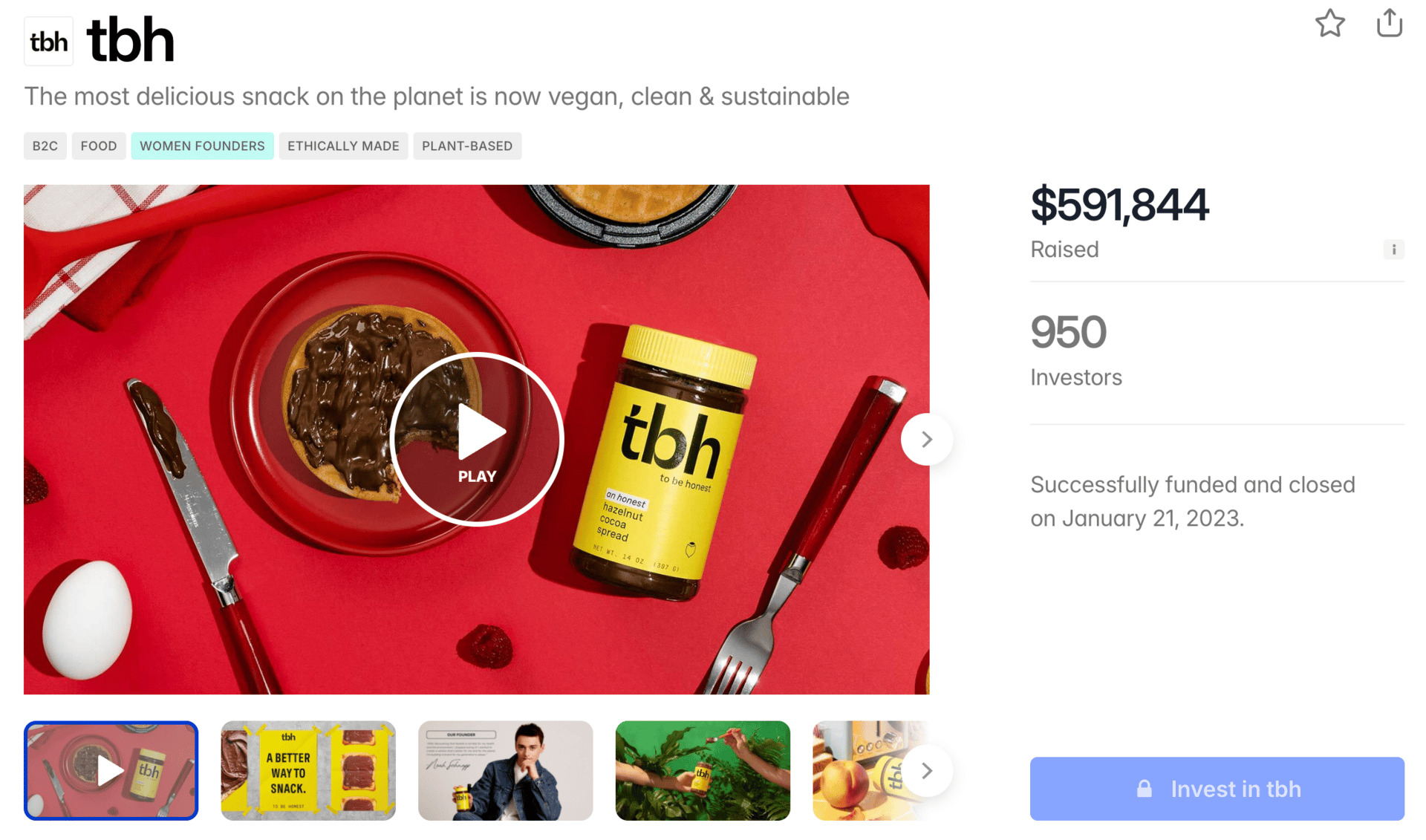Click the PLANT-BASED tag

point(467,146)
